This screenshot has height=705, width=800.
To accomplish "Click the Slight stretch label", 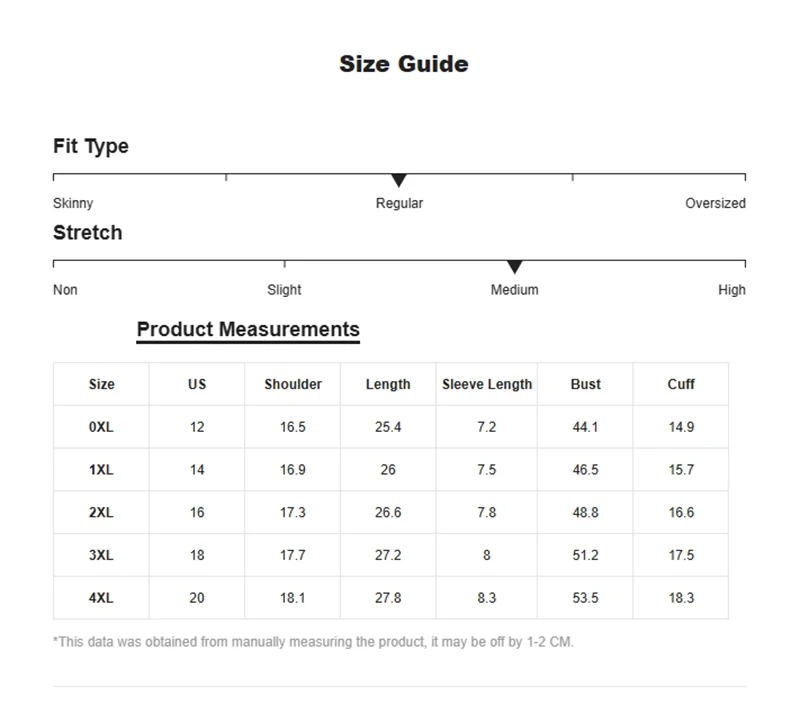I will [x=284, y=290].
